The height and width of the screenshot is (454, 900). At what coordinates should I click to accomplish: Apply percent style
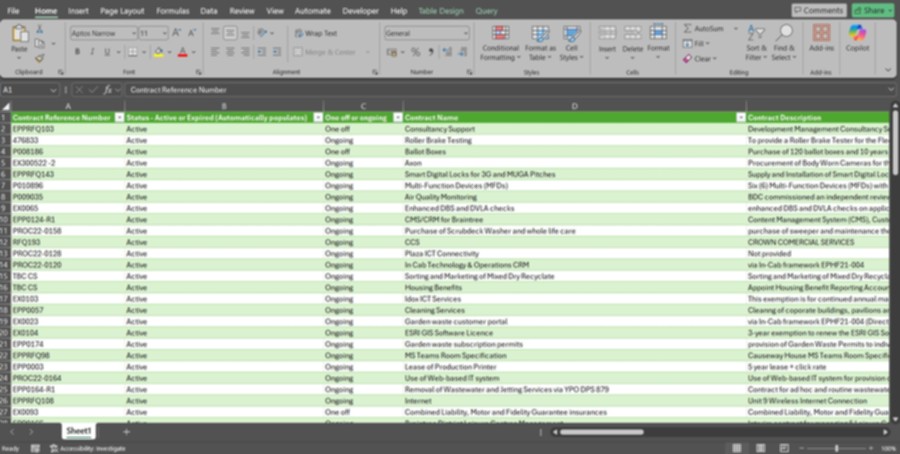[416, 52]
